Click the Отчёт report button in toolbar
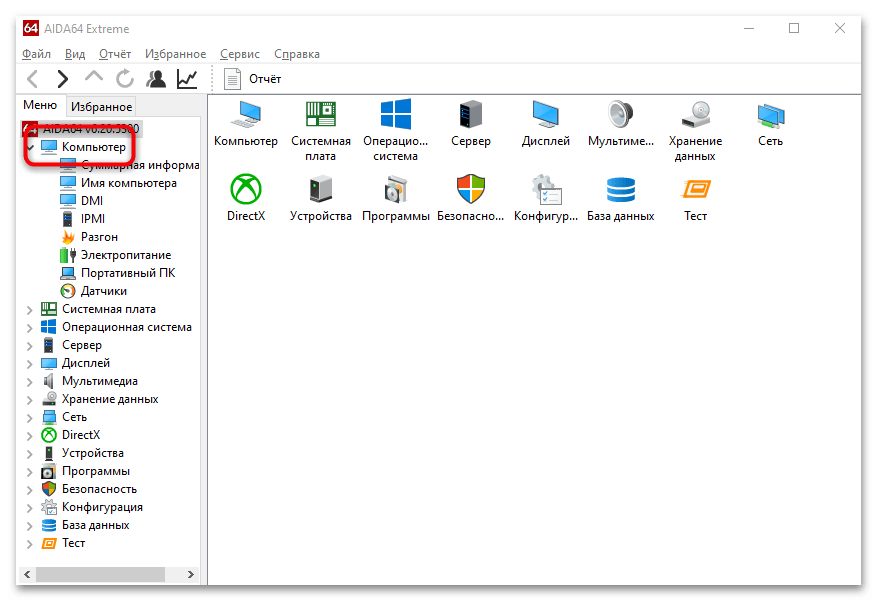 (x=252, y=79)
